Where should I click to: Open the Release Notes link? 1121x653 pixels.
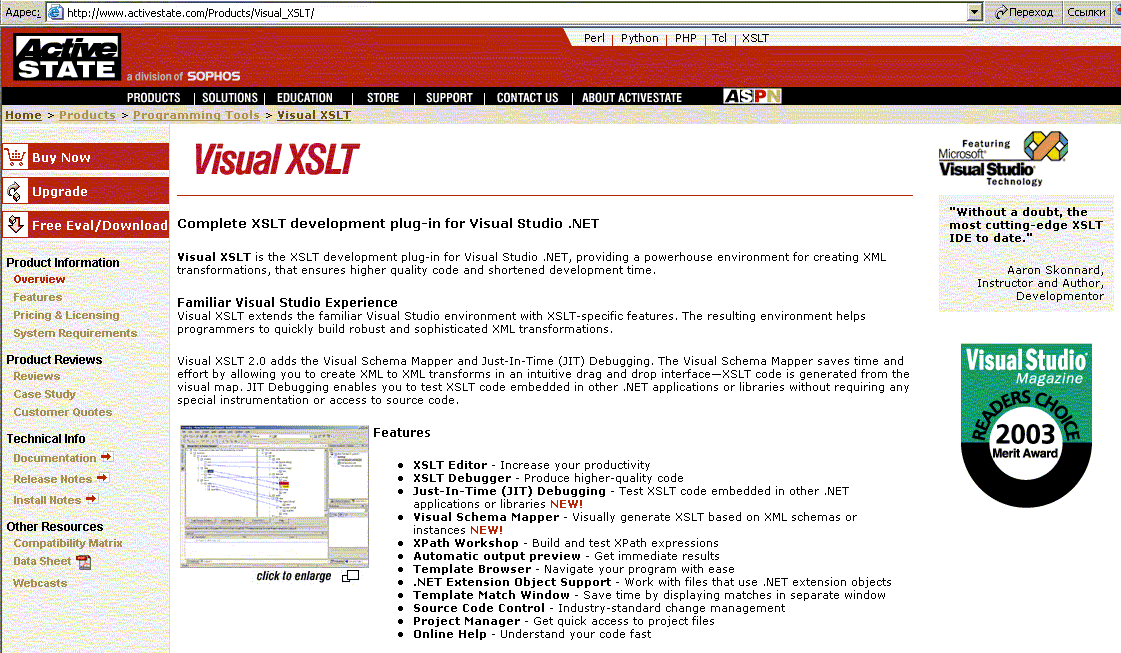point(52,478)
